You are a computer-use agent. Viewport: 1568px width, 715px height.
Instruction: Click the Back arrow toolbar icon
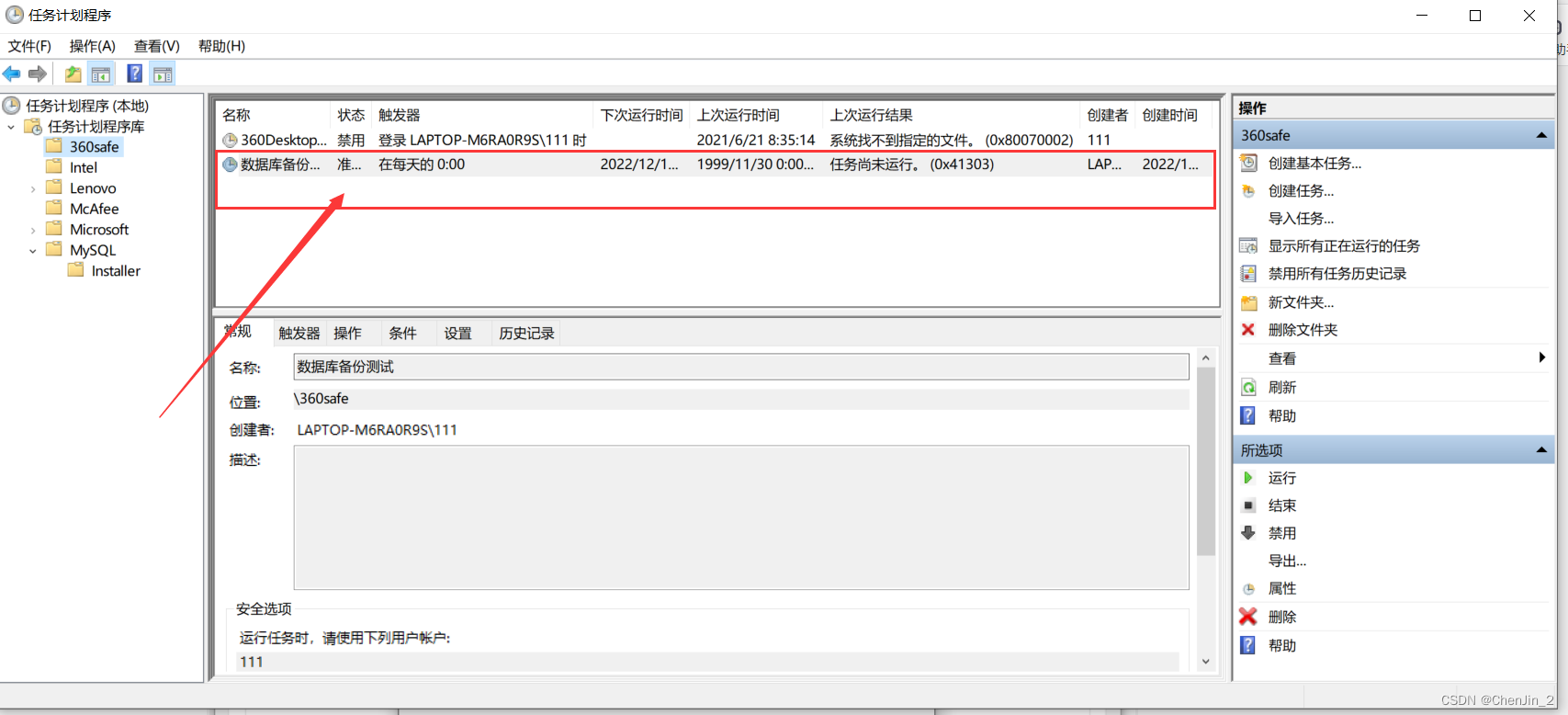[11, 74]
